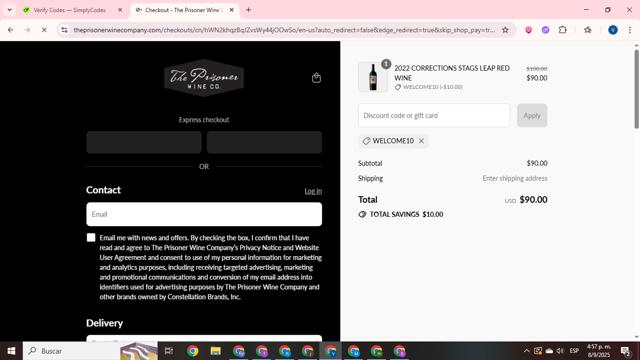Open the red shield extension icon

(x=529, y=30)
